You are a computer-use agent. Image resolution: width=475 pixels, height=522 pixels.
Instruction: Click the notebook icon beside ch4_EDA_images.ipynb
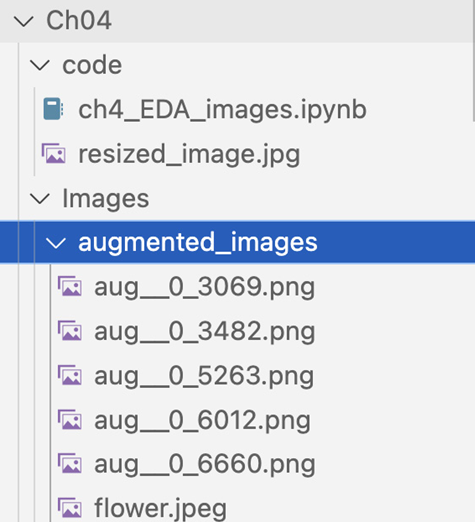(x=53, y=109)
